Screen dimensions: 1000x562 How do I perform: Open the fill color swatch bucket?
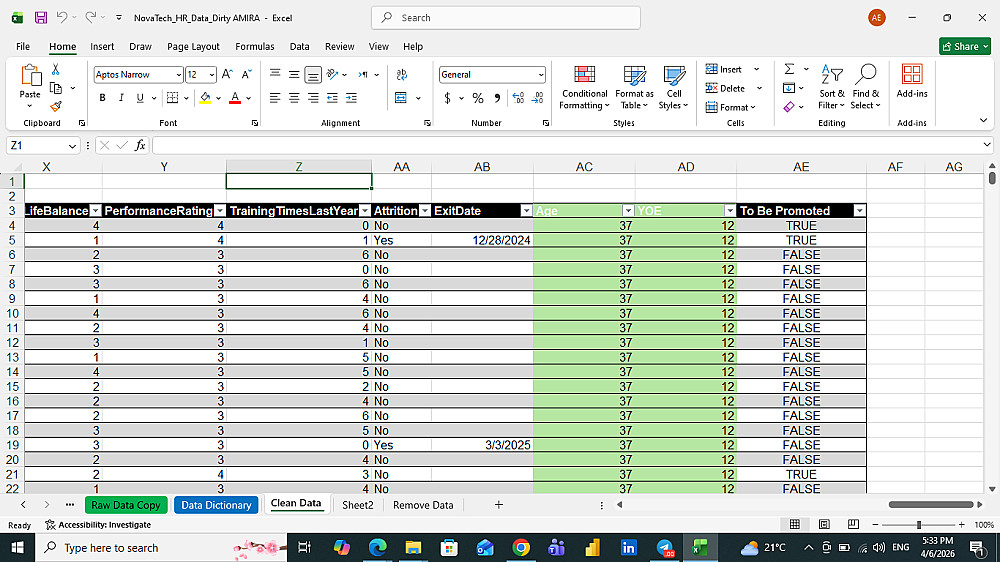[x=205, y=98]
